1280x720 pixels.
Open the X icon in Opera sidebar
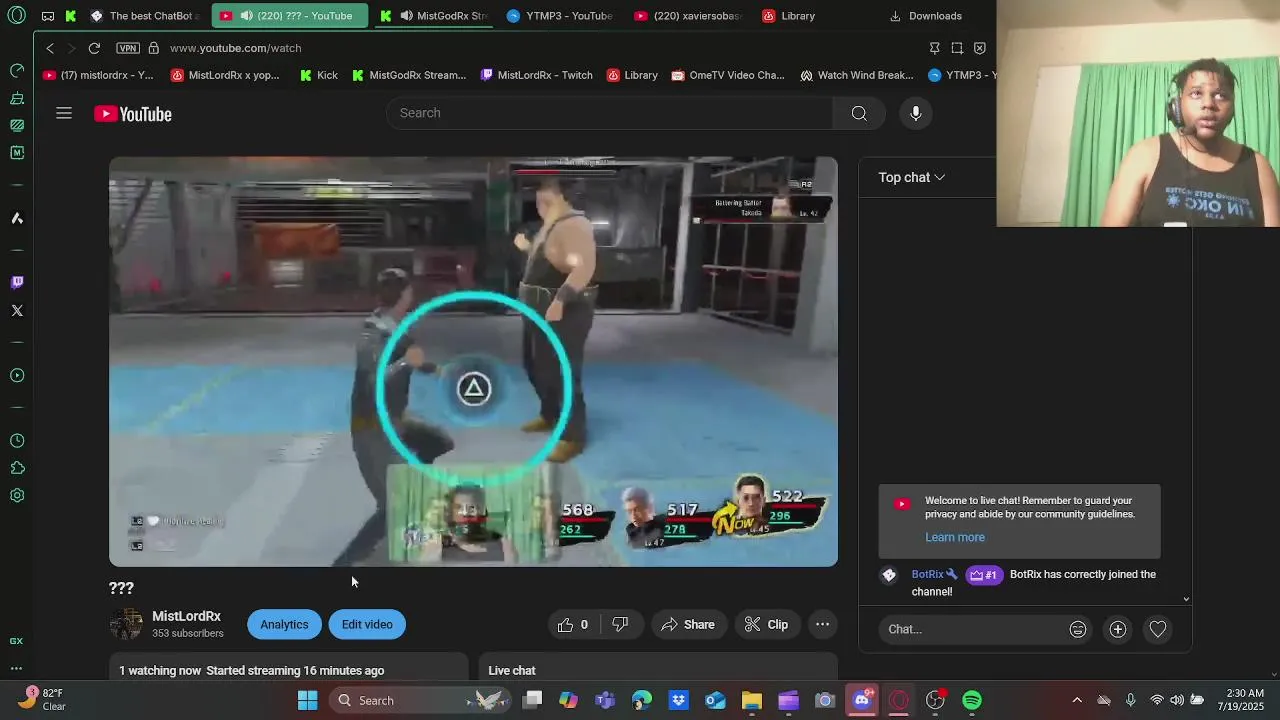[17, 310]
